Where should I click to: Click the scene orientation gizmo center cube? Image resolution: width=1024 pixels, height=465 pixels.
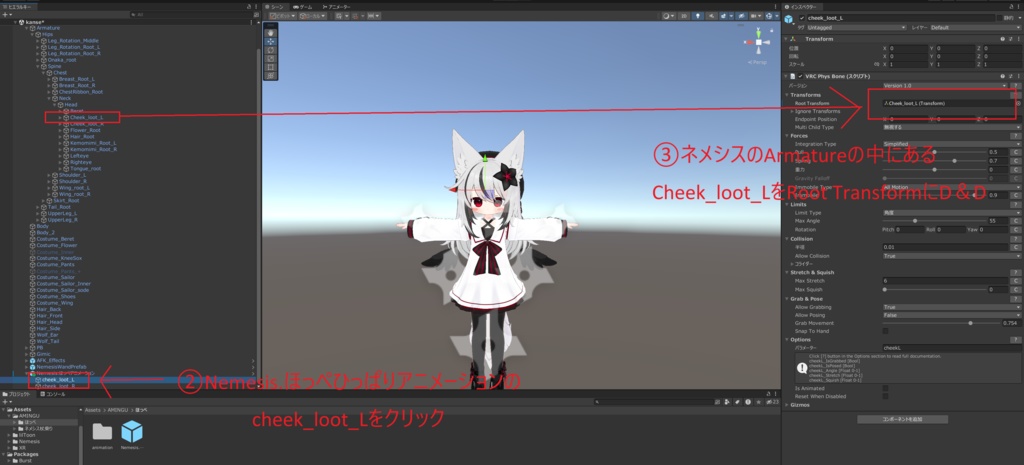tap(758, 42)
